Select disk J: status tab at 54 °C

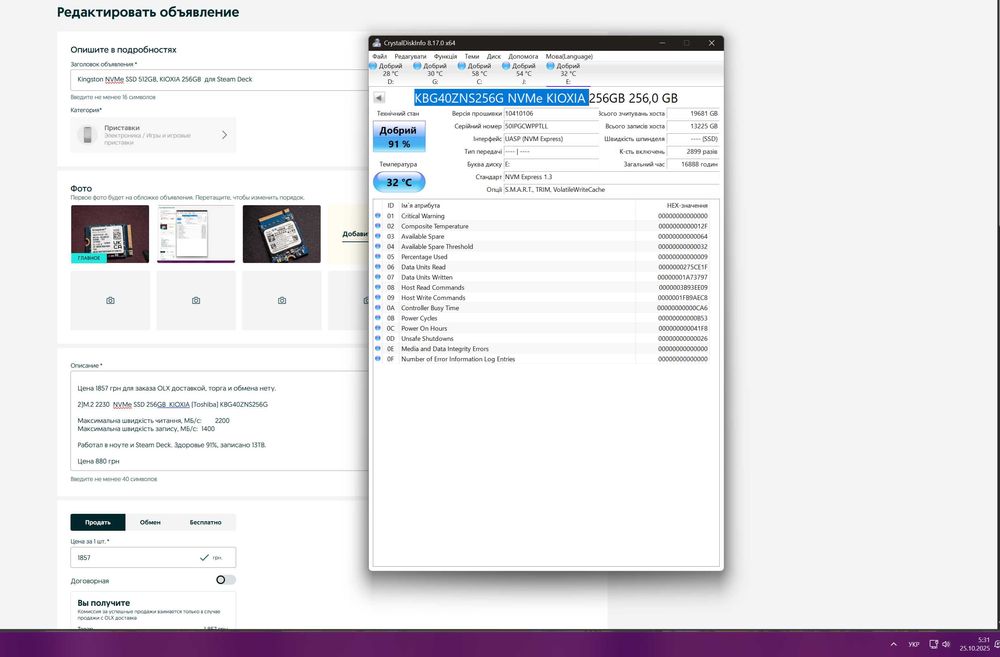(519, 73)
